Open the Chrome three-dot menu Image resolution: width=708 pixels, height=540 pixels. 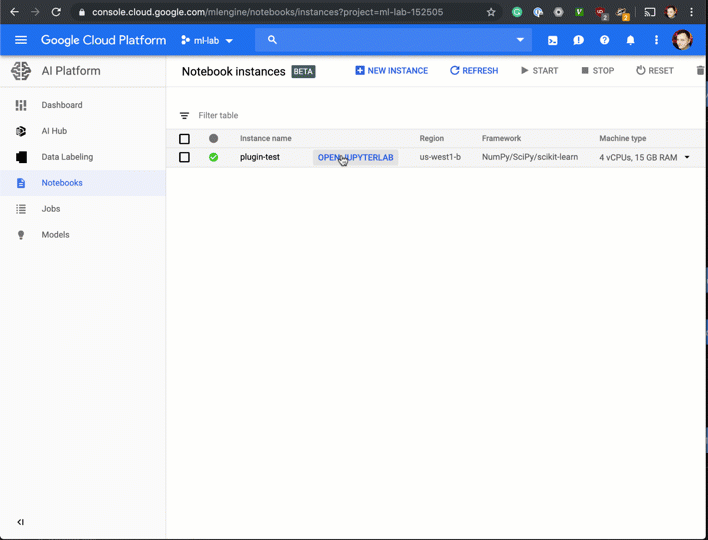[x=691, y=12]
